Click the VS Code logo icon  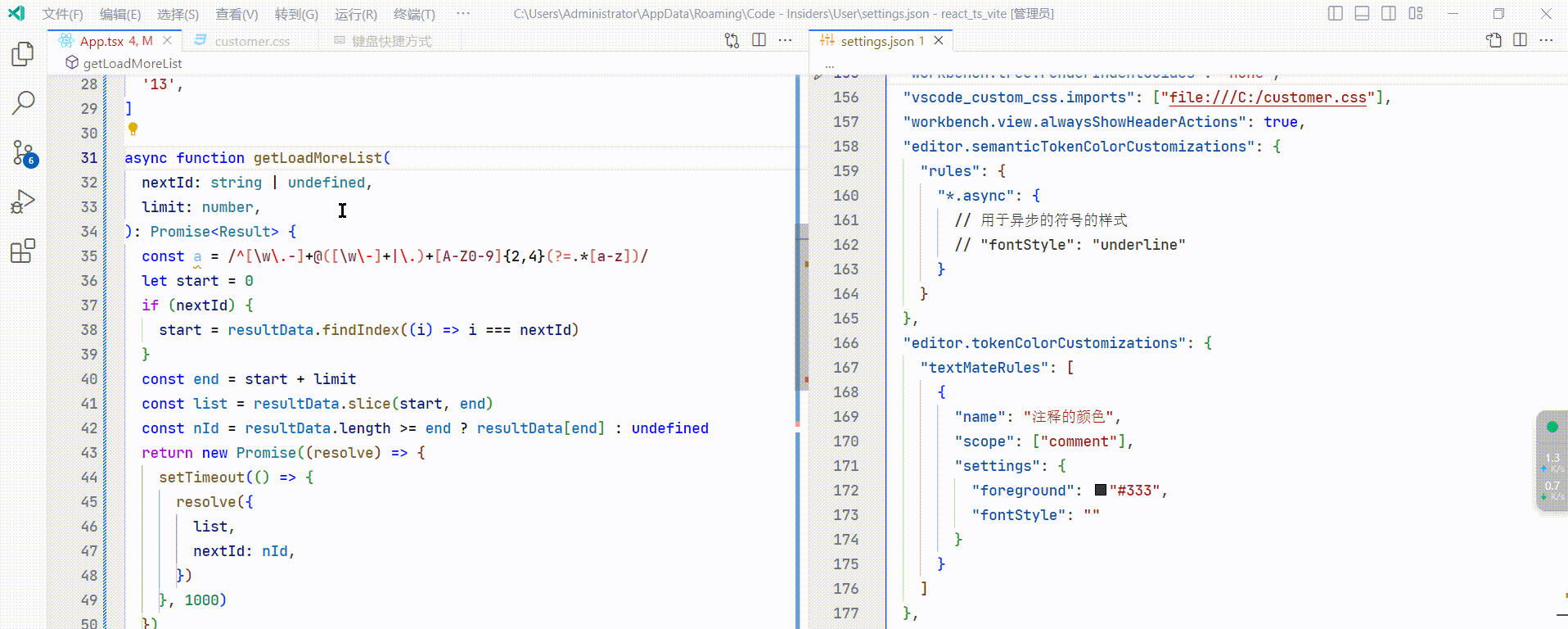click(16, 13)
